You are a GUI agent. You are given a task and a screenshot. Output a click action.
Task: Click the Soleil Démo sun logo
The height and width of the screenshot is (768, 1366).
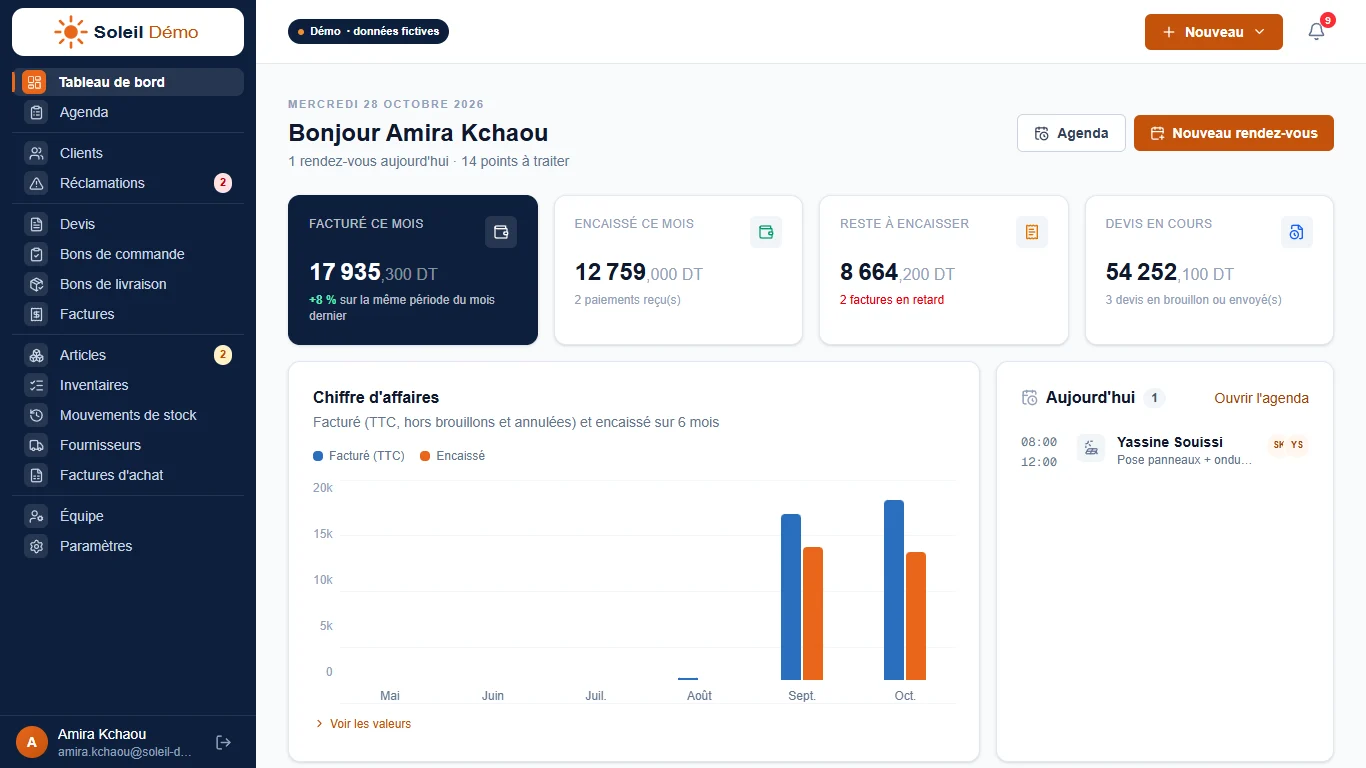pos(70,32)
